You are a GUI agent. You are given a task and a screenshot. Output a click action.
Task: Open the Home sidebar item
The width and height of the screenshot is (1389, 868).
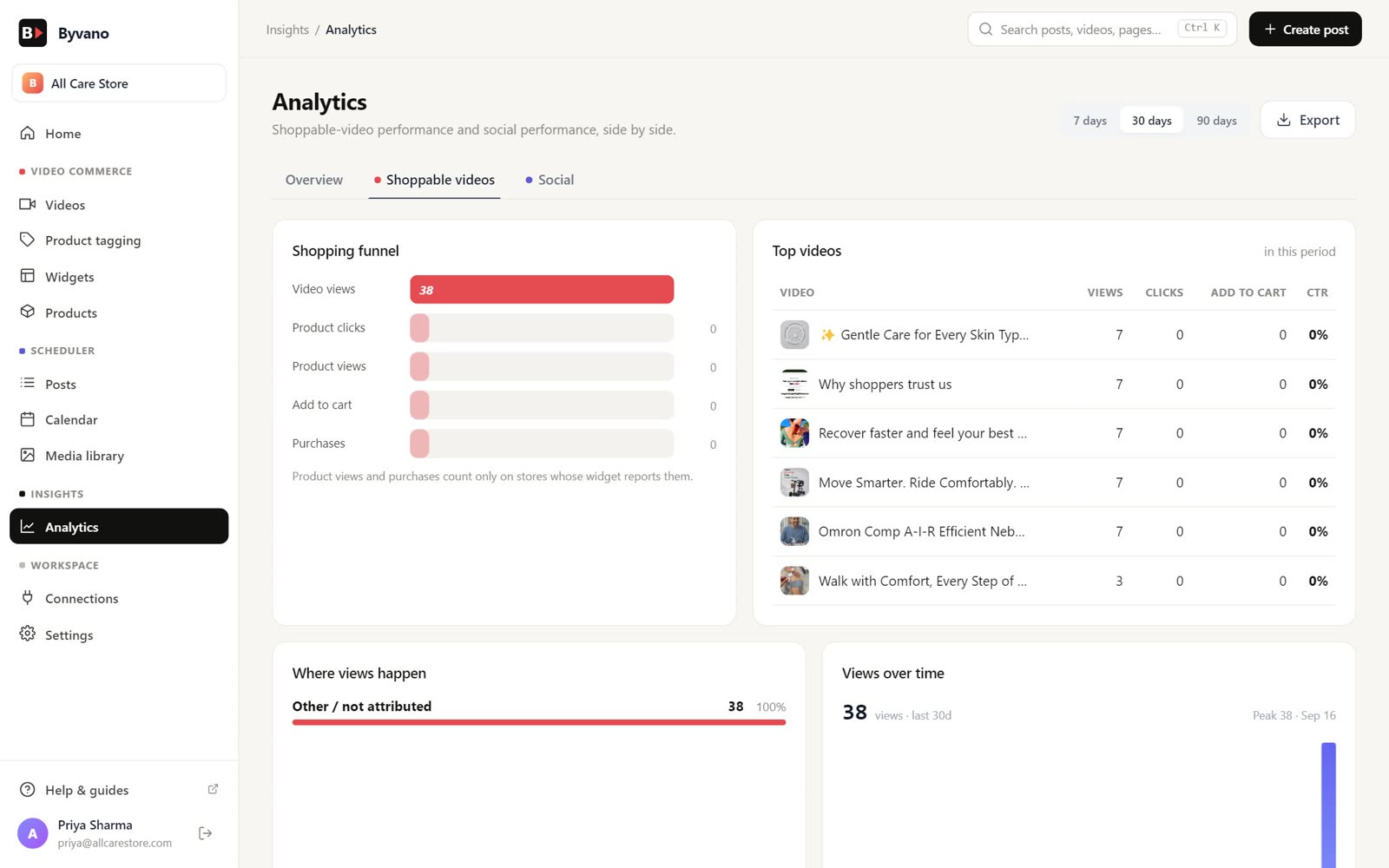[119, 134]
